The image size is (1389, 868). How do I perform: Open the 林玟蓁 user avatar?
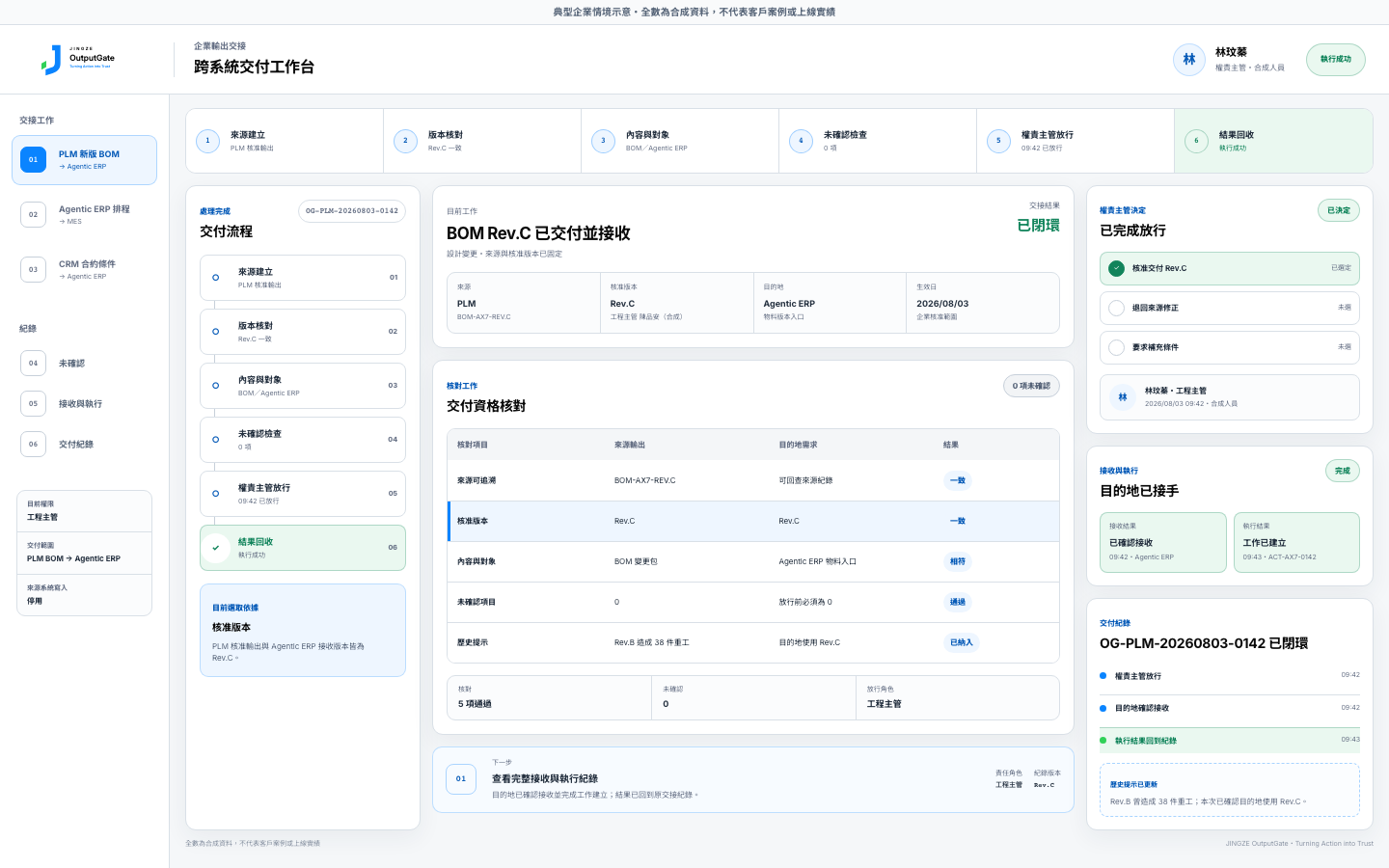click(1189, 59)
